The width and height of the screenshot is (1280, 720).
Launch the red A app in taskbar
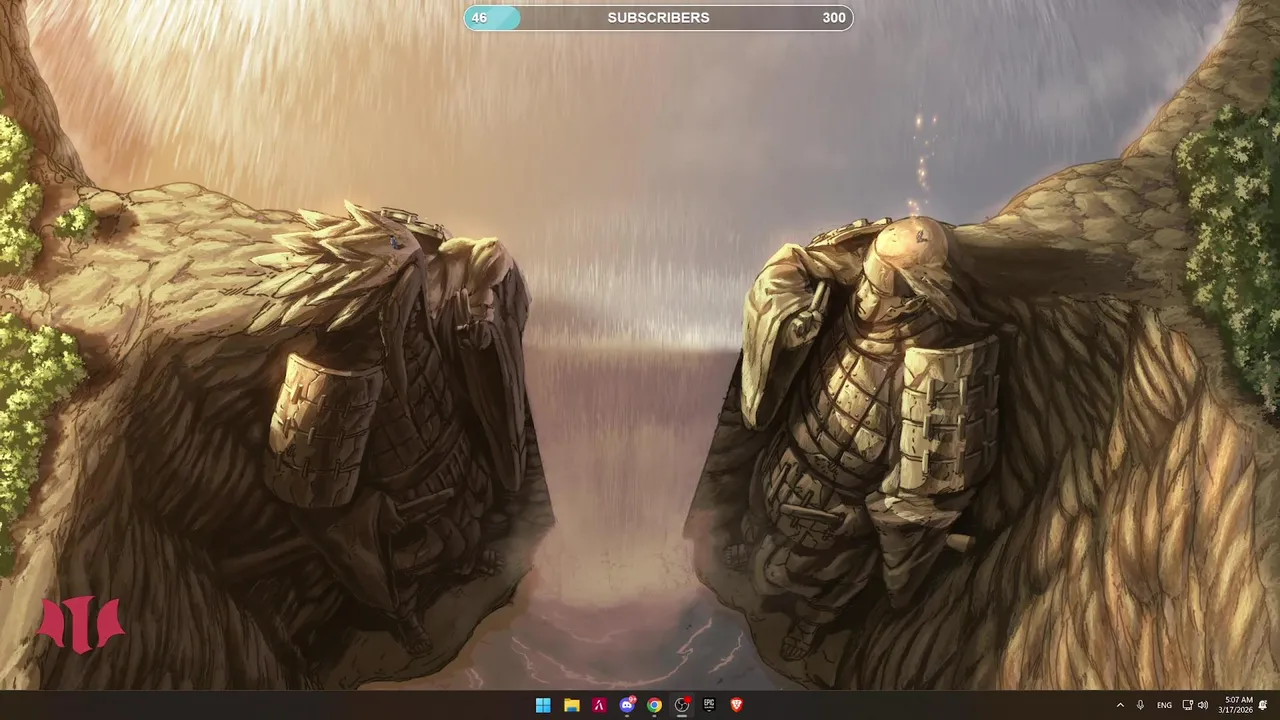pos(599,705)
